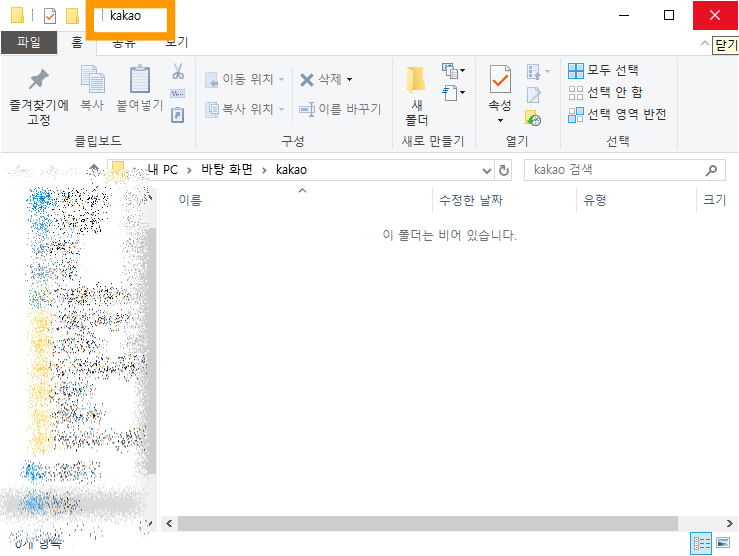Viewport: 739px width, 556px height.
Task: Click kakao in the address bar path
Action: pos(291,170)
